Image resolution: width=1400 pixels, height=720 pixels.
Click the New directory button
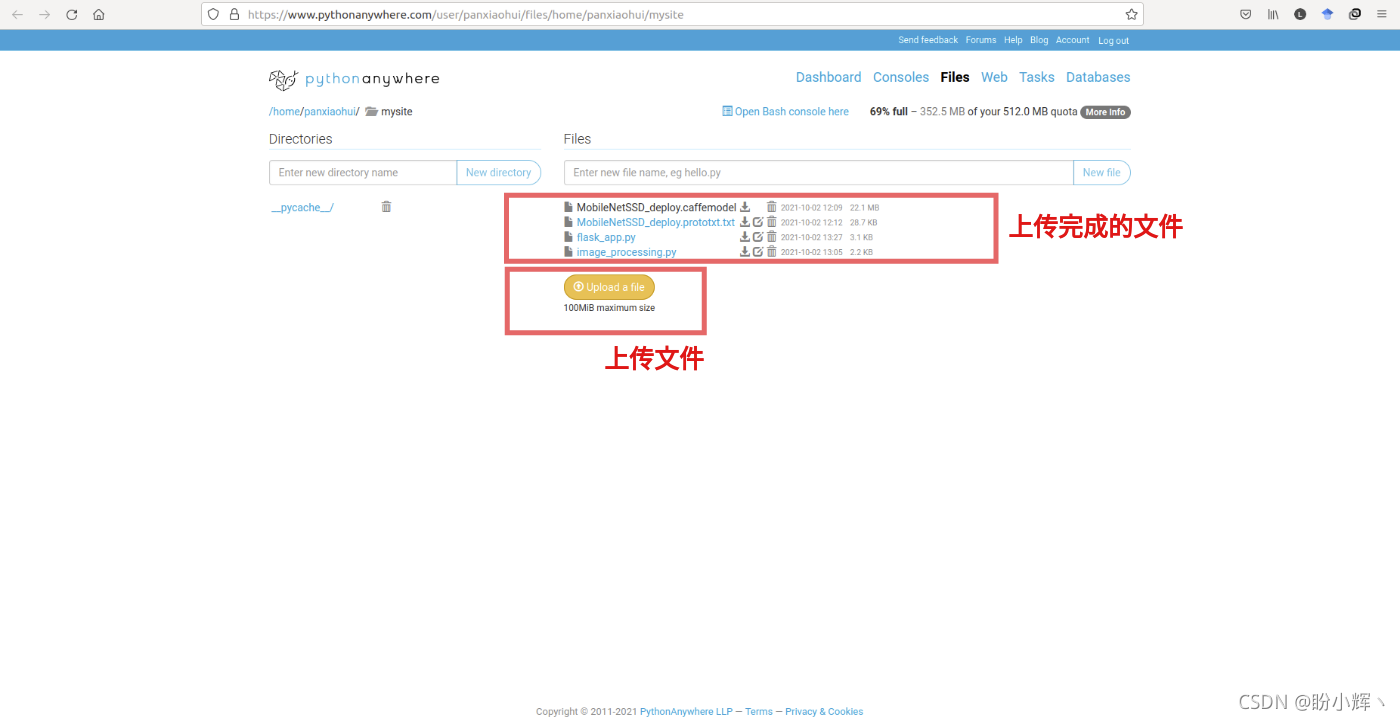(x=498, y=173)
